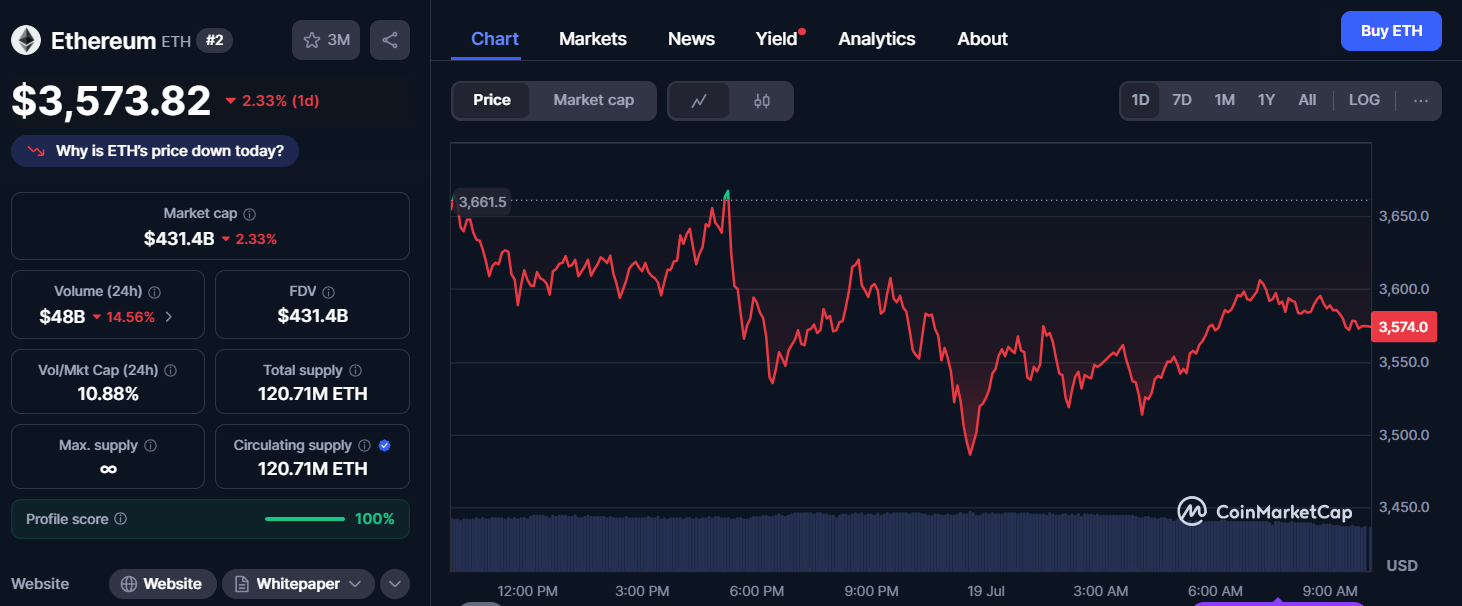
Task: Click the 10.88% Vol/Mkt Cap value
Action: [108, 394]
